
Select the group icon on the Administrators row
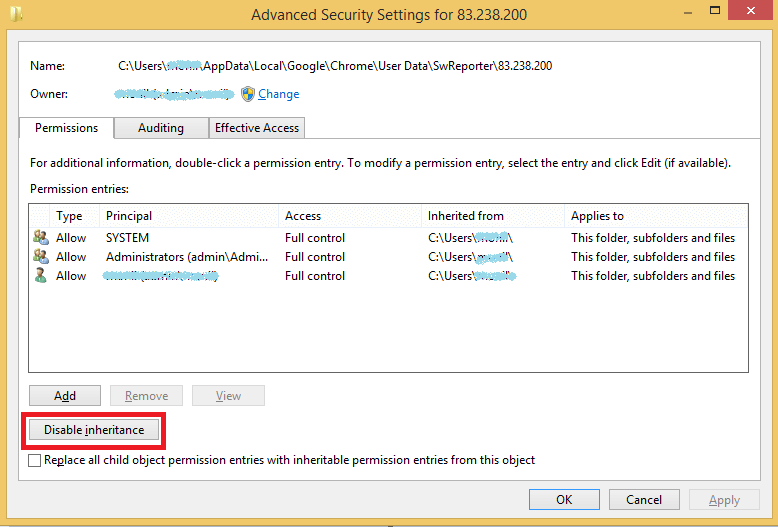41,257
